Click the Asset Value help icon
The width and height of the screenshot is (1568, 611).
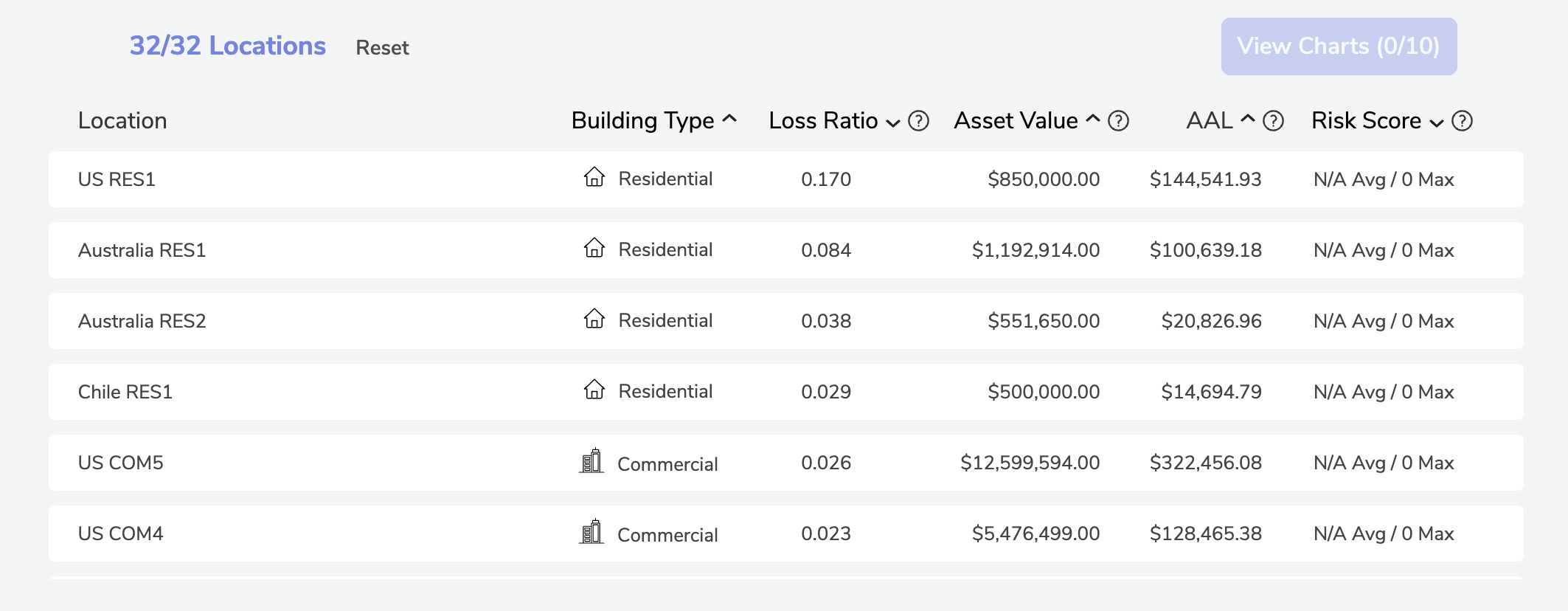[x=1119, y=120]
